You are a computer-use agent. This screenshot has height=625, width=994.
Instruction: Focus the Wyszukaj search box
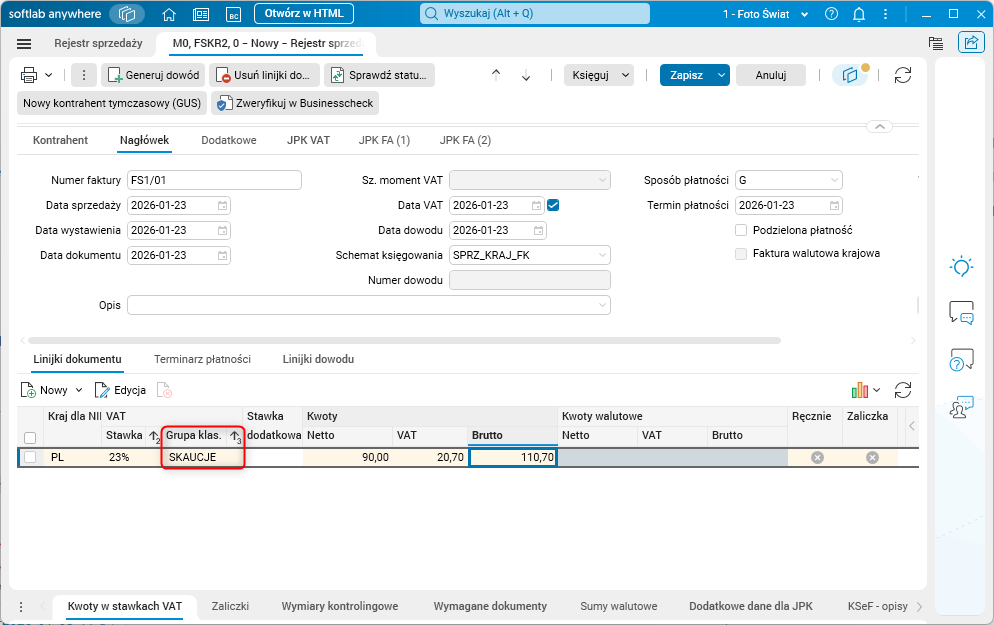point(534,13)
